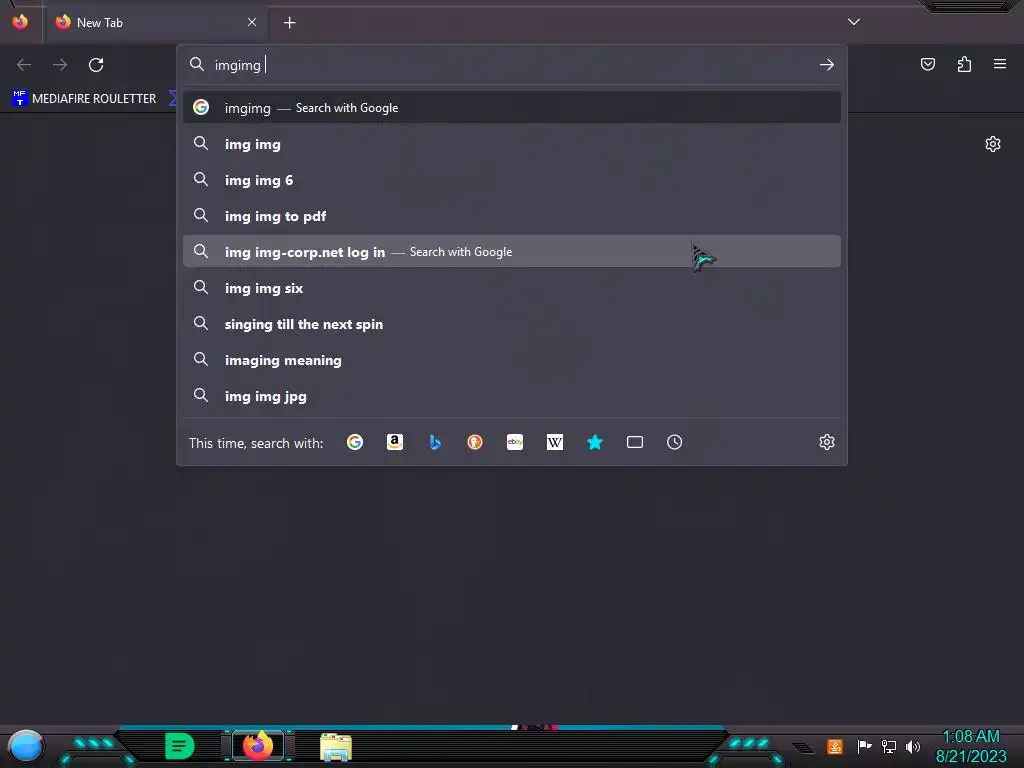Choose 'img img-corp.net log in' suggestion
Screen dimensions: 1024x768
coord(512,251)
